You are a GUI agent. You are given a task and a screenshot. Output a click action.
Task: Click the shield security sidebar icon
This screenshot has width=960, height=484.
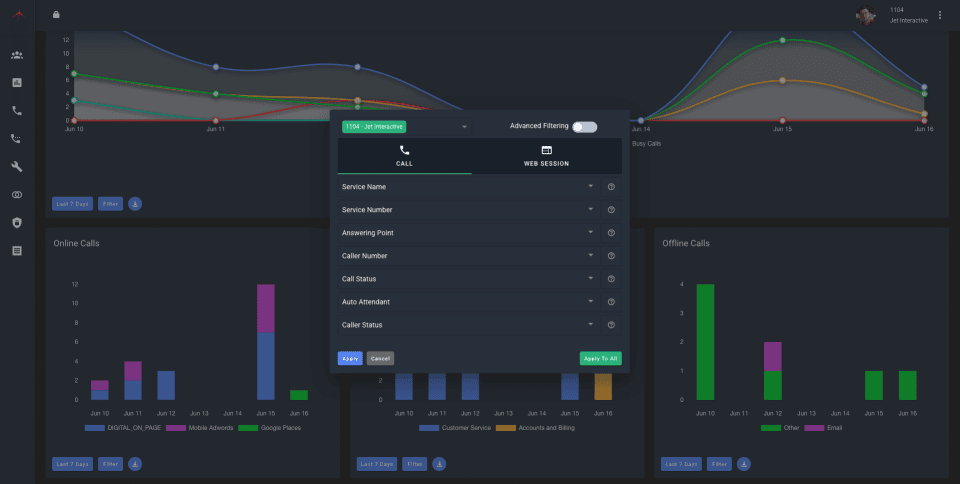[17, 223]
